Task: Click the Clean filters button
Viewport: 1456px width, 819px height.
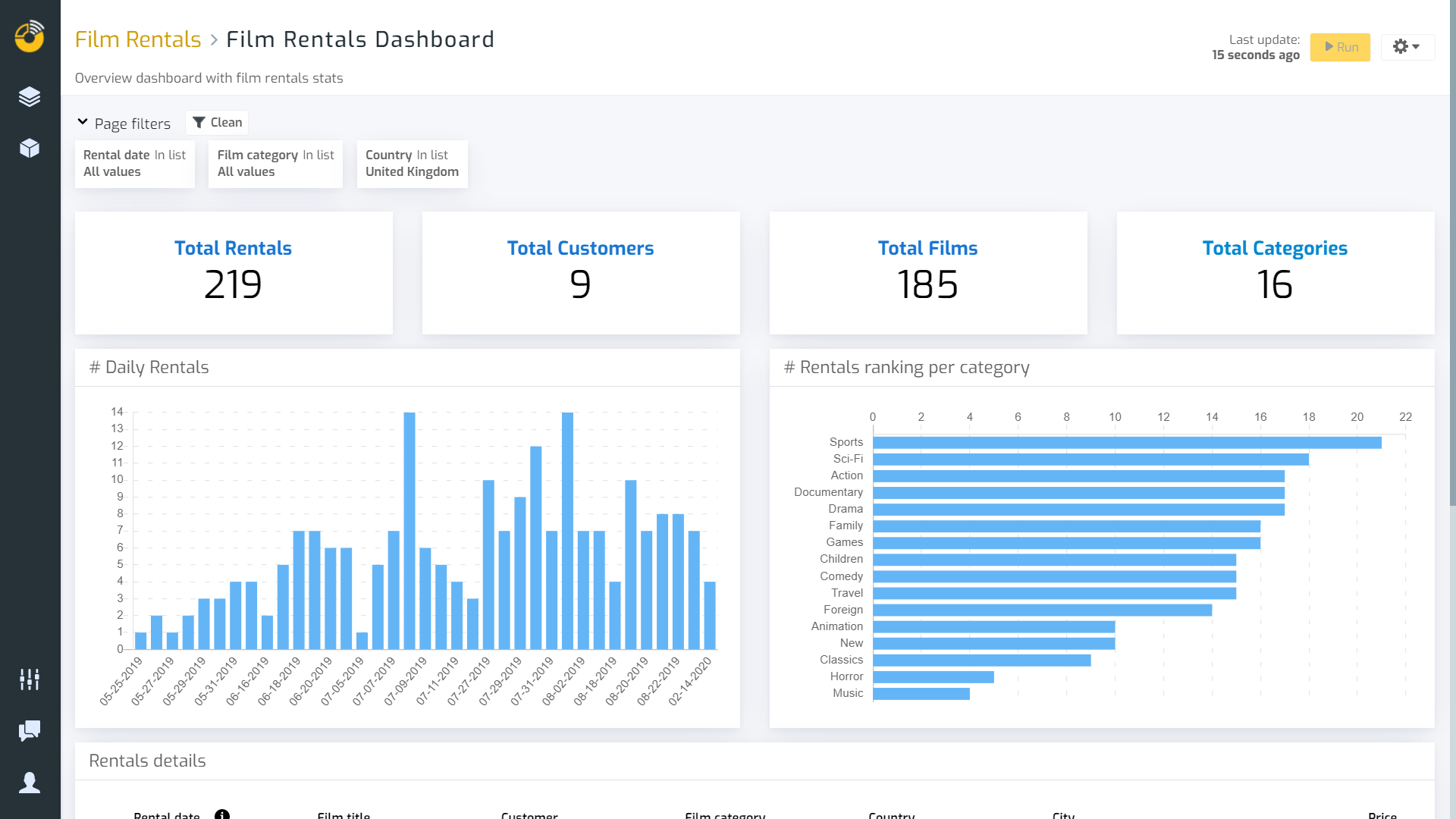Action: click(217, 122)
